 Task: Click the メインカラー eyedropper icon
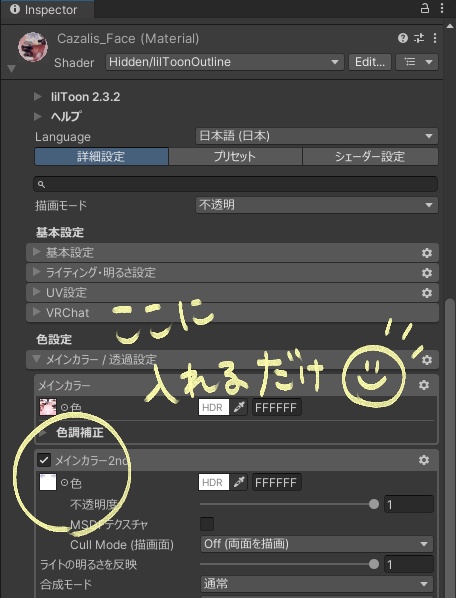click(x=239, y=407)
